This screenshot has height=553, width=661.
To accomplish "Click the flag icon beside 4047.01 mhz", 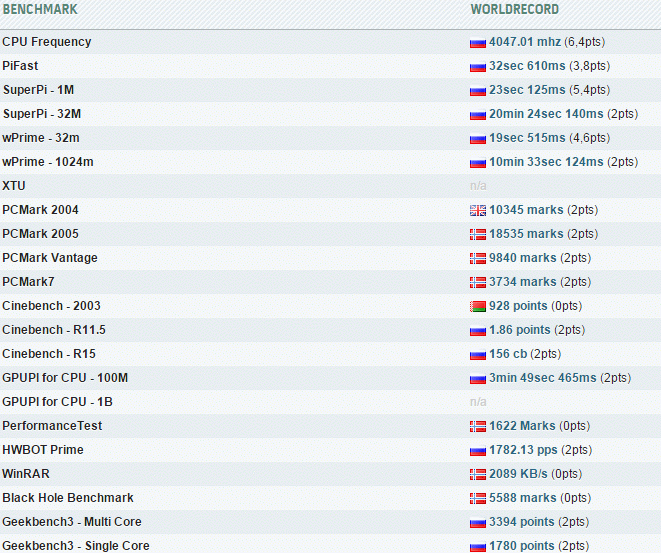I will pyautogui.click(x=478, y=43).
